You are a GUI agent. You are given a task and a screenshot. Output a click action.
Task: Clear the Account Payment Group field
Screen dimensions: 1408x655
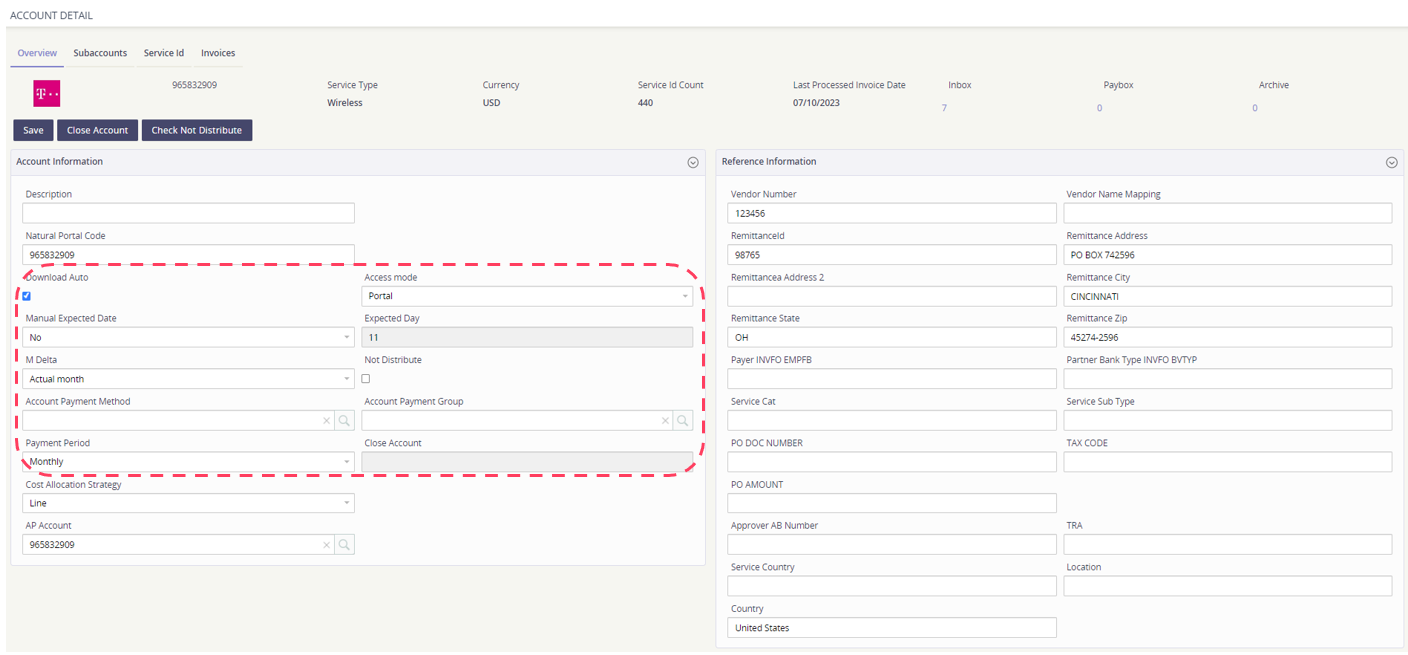click(665, 421)
